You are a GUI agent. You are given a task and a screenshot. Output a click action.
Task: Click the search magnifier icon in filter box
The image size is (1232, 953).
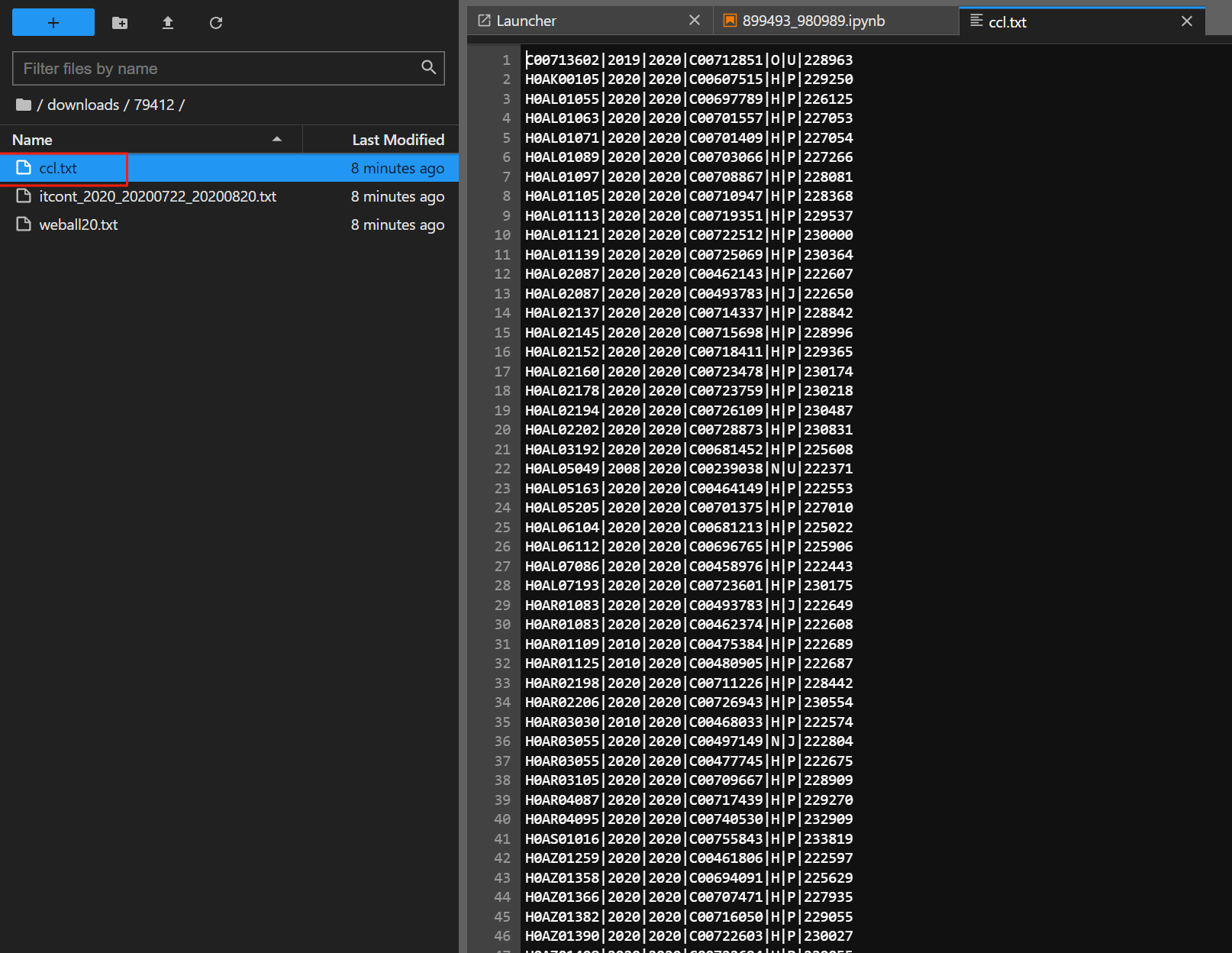(429, 68)
